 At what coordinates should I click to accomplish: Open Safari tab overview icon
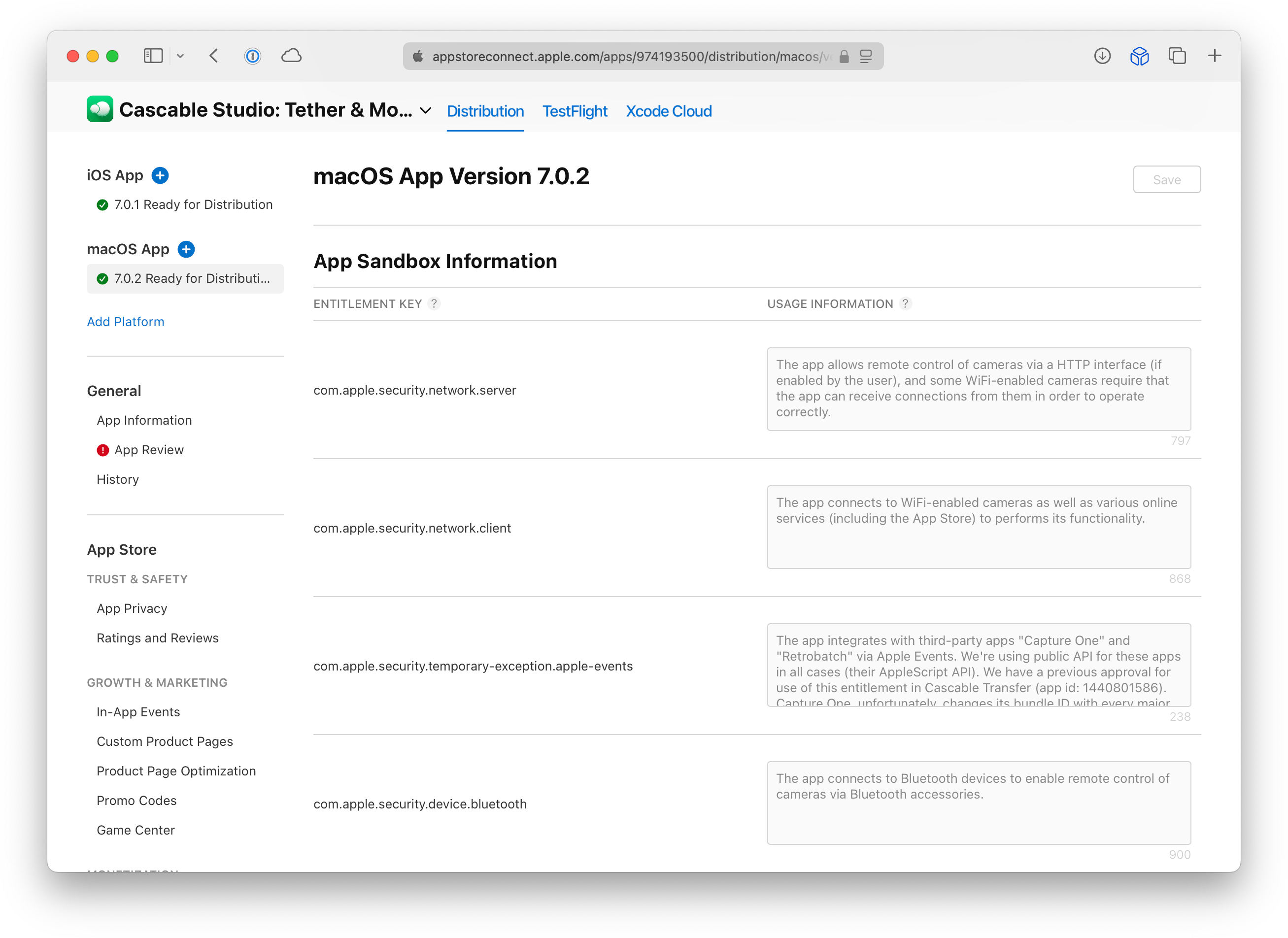[1177, 56]
